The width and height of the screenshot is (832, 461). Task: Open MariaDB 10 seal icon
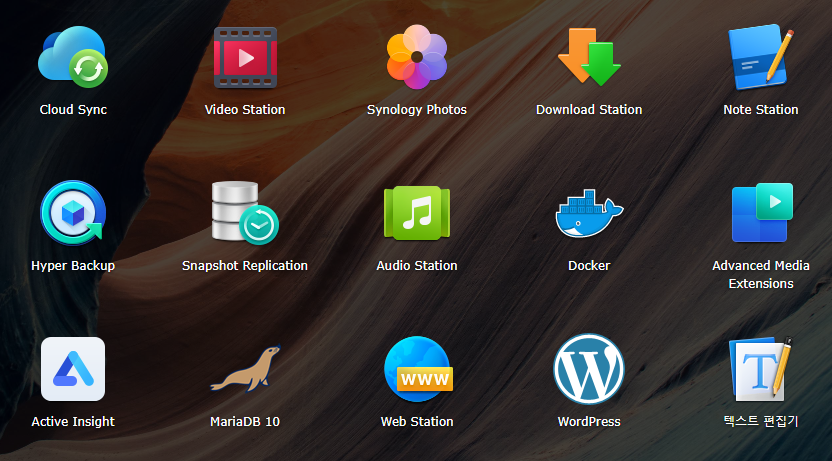pos(245,369)
